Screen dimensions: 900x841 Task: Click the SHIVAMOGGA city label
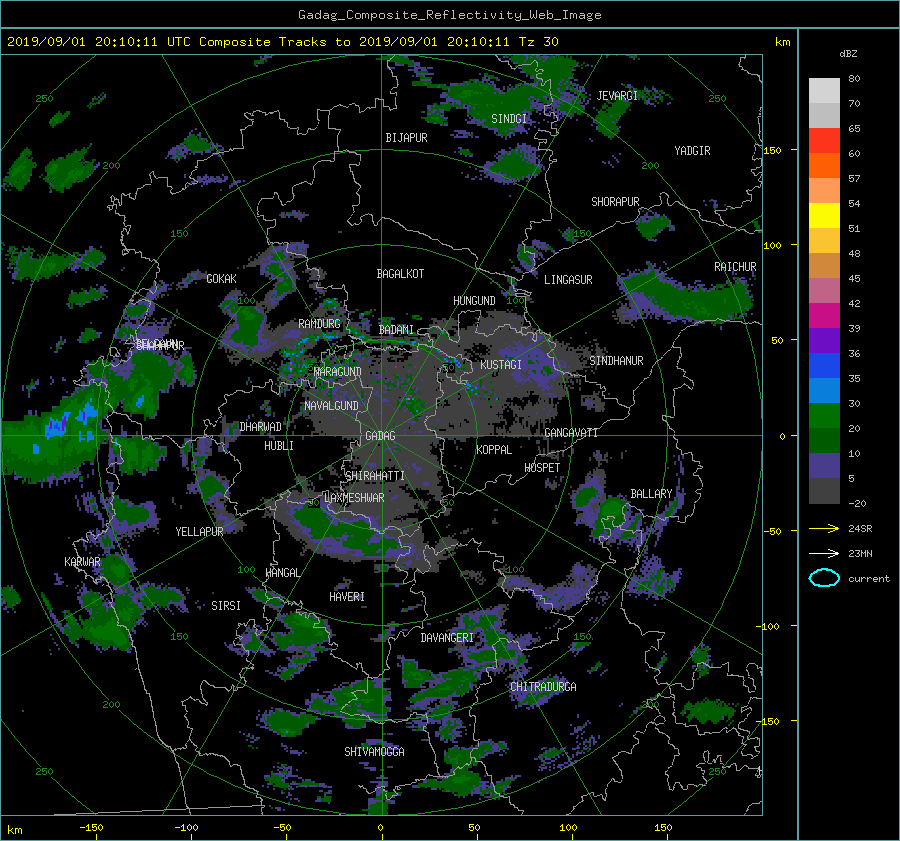click(x=374, y=752)
